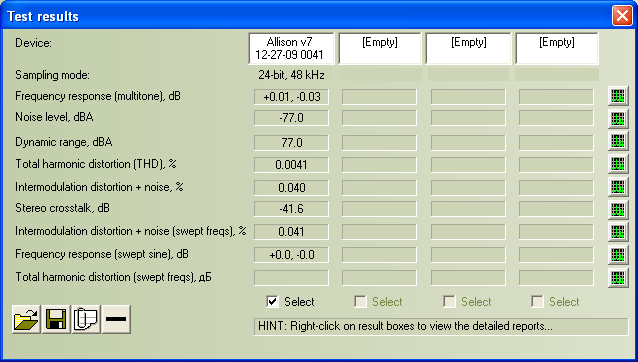Image resolution: width=638 pixels, height=362 pixels.
Task: Click the +0.0, -0.0 swept sine result
Action: 291,255
